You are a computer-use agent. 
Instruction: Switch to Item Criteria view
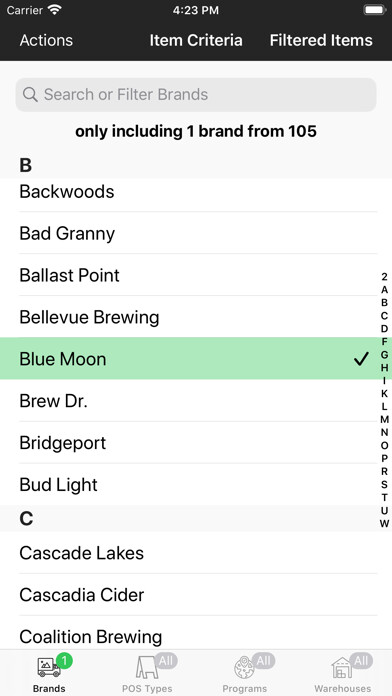pos(196,40)
